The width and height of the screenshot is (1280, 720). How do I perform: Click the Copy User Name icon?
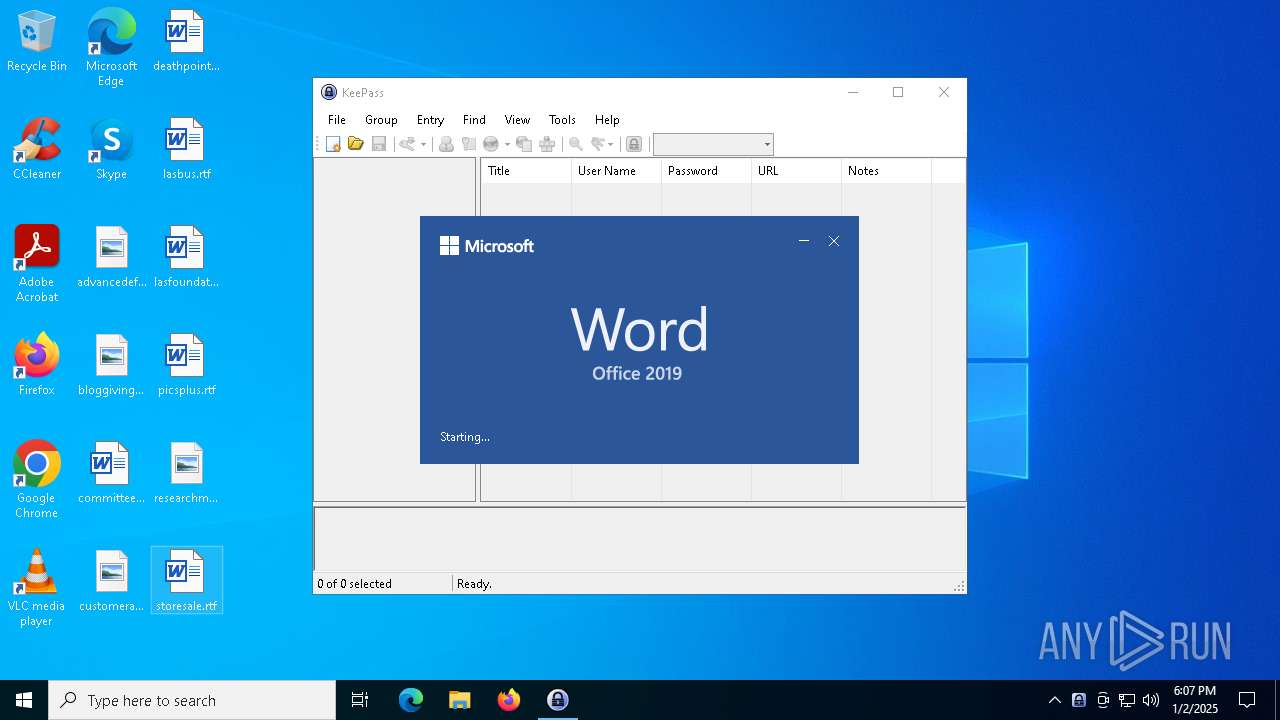(446, 144)
